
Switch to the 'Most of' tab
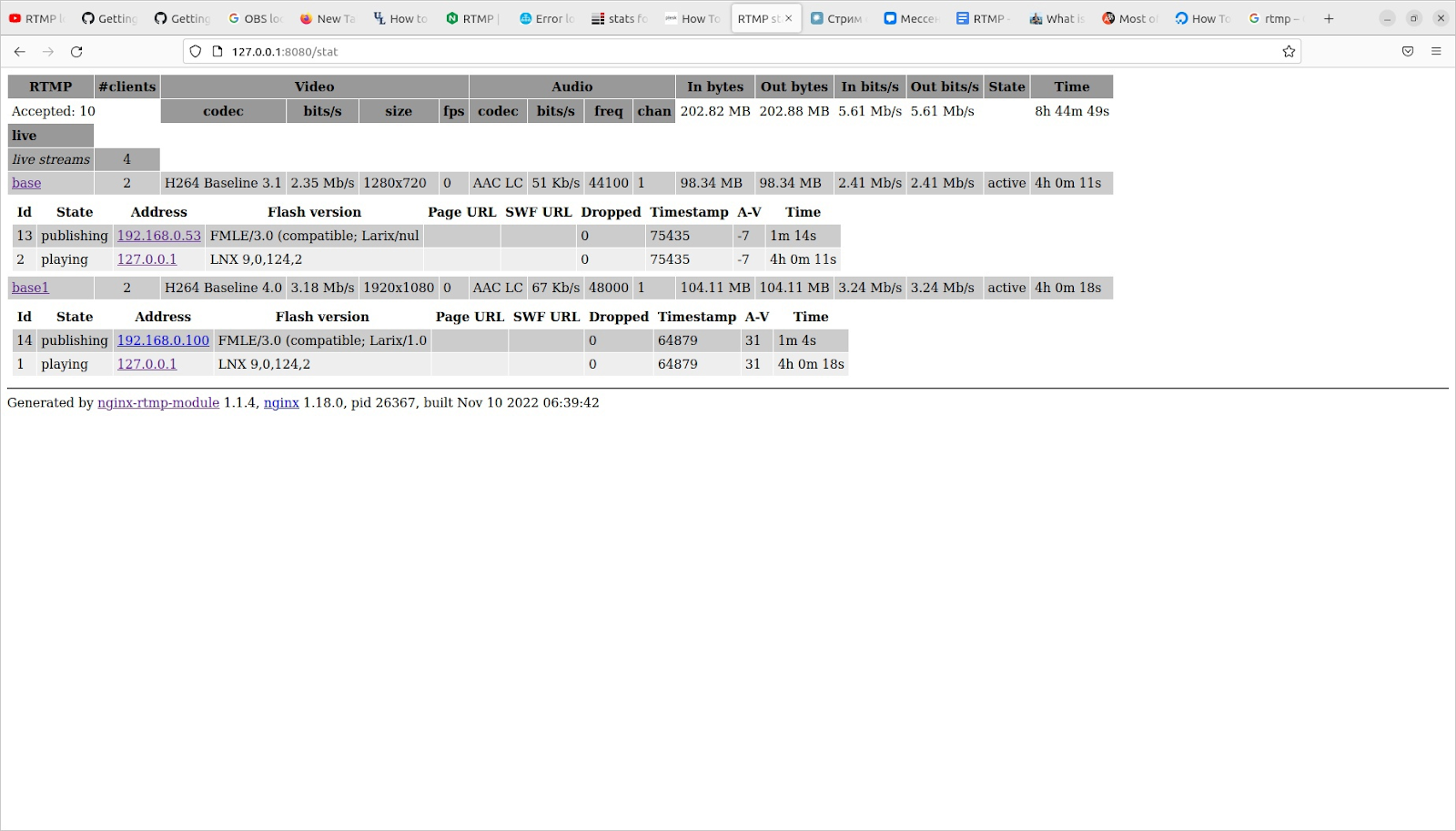click(x=1129, y=18)
